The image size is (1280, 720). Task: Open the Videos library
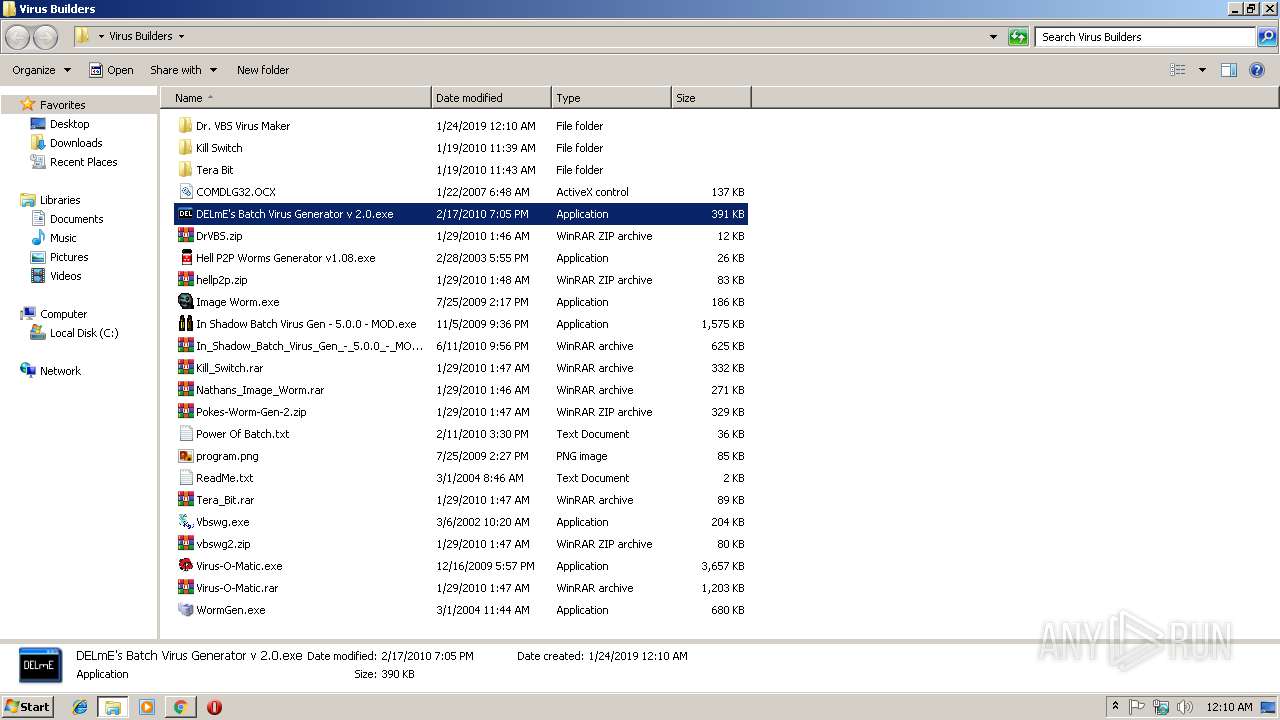(x=65, y=276)
